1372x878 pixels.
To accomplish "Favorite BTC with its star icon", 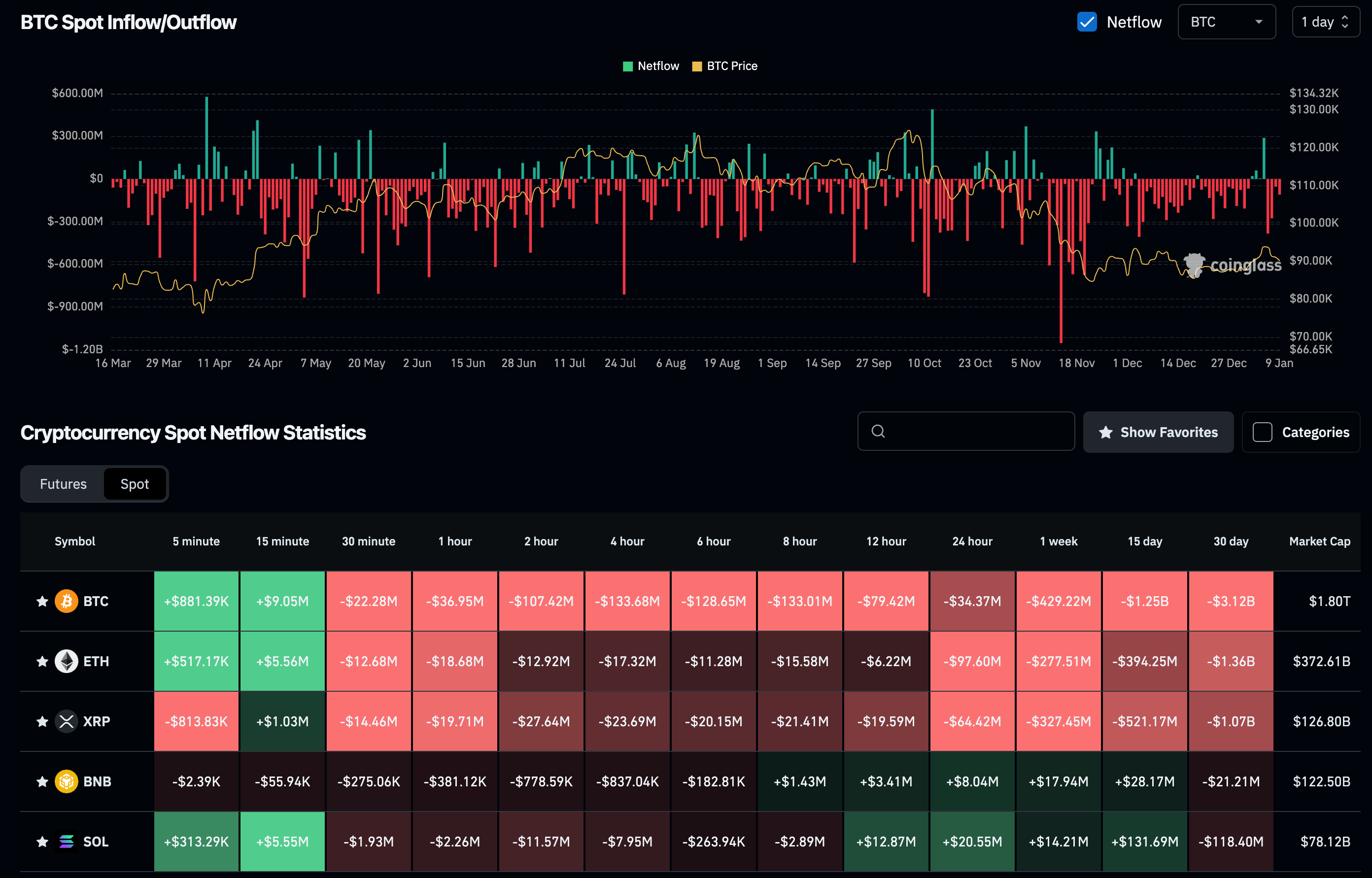I will [x=42, y=601].
